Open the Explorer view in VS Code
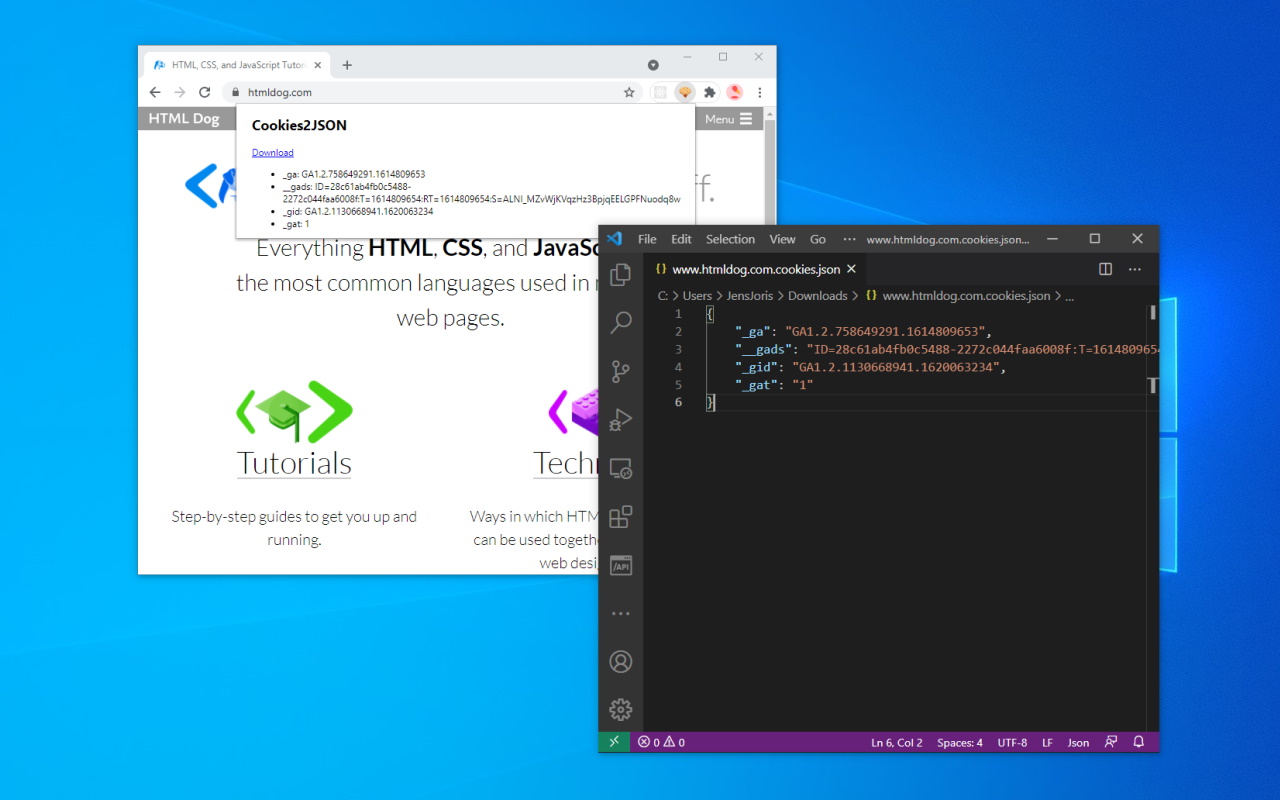Image resolution: width=1280 pixels, height=800 pixels. point(621,273)
